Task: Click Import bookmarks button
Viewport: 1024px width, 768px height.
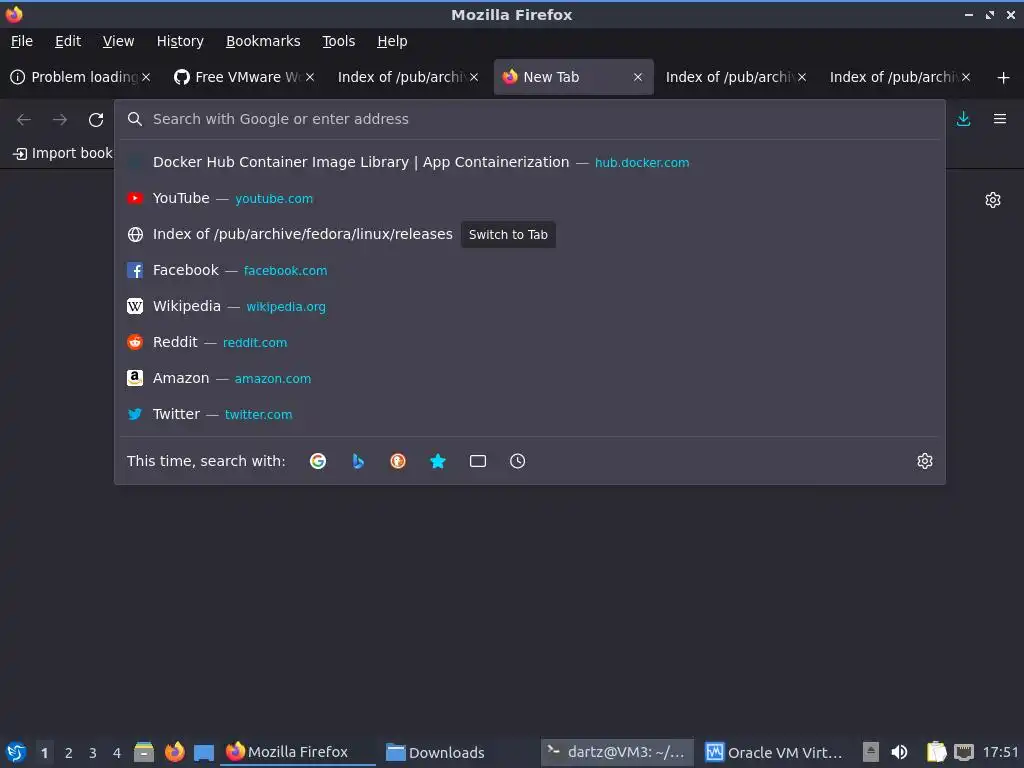Action: (x=63, y=153)
